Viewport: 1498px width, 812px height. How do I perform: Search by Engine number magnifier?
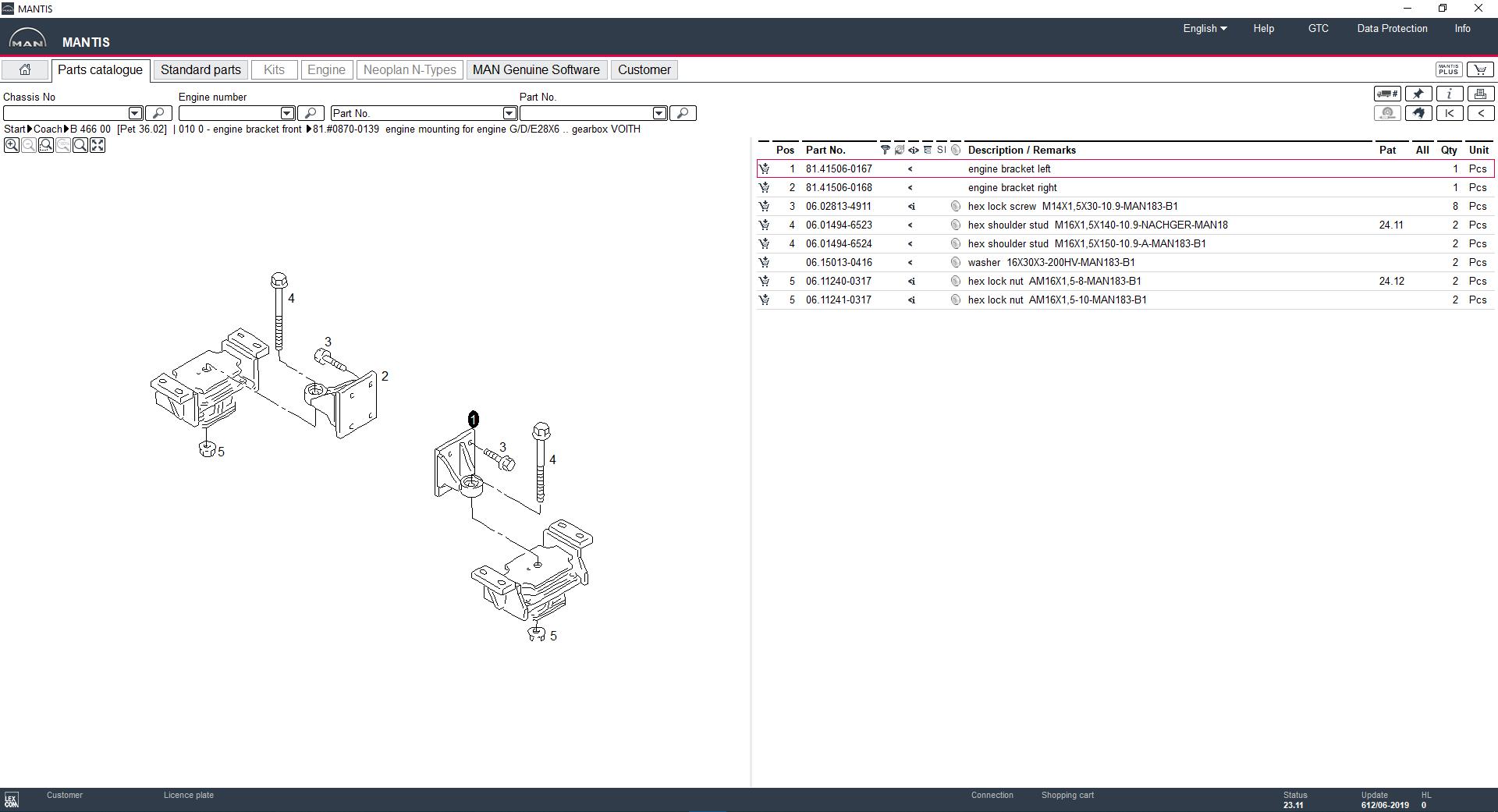pos(311,113)
